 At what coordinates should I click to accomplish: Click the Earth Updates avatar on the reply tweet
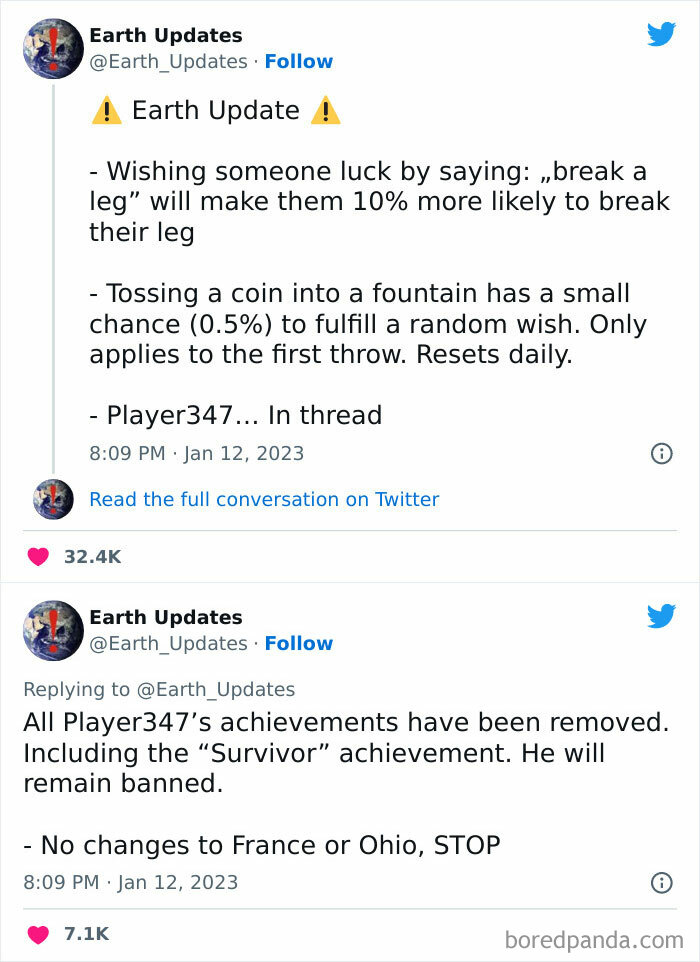(53, 631)
